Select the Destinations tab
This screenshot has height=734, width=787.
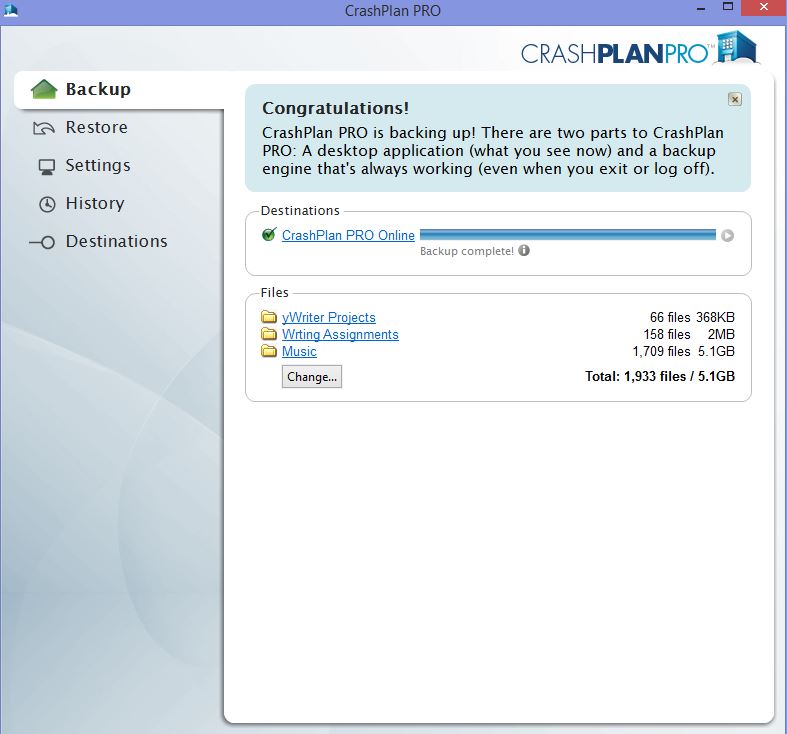click(116, 241)
